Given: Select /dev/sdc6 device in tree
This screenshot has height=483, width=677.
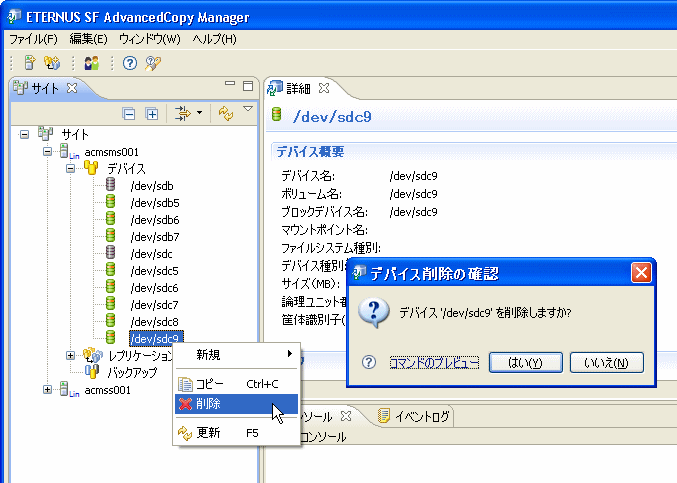Looking at the screenshot, I should point(155,288).
